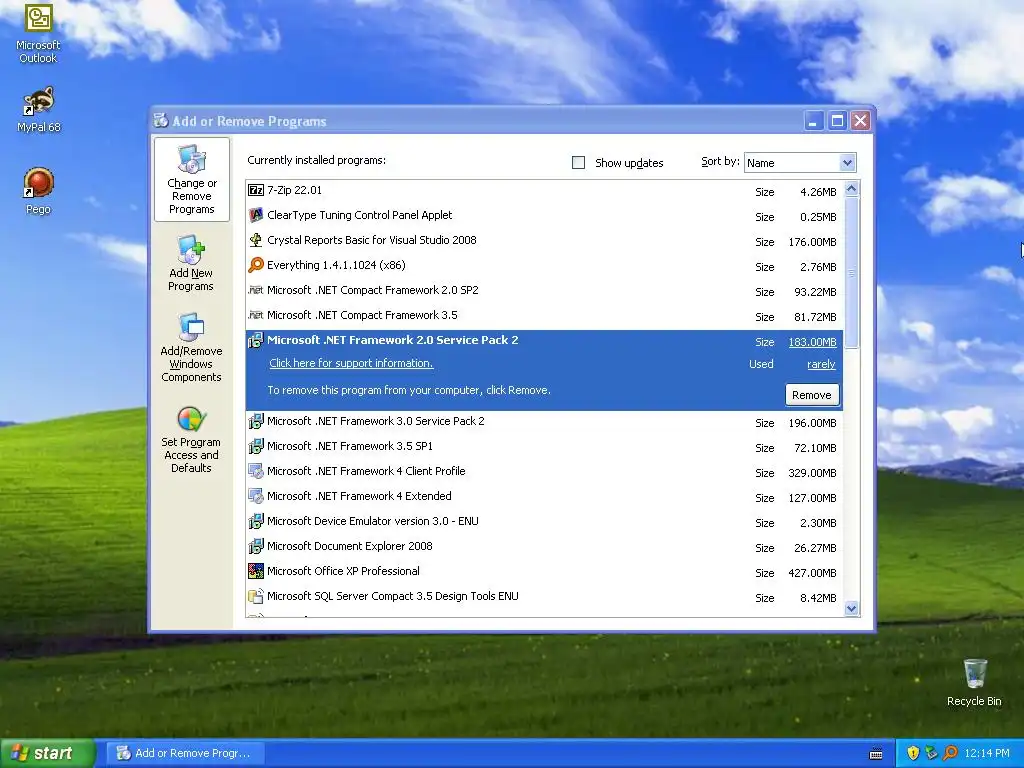
Task: Click the .NET Compact Framework 2.0 SP2 icon
Action: (256, 290)
